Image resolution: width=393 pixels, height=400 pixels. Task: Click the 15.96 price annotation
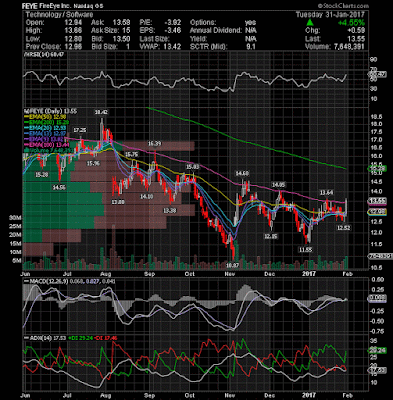(x=93, y=164)
